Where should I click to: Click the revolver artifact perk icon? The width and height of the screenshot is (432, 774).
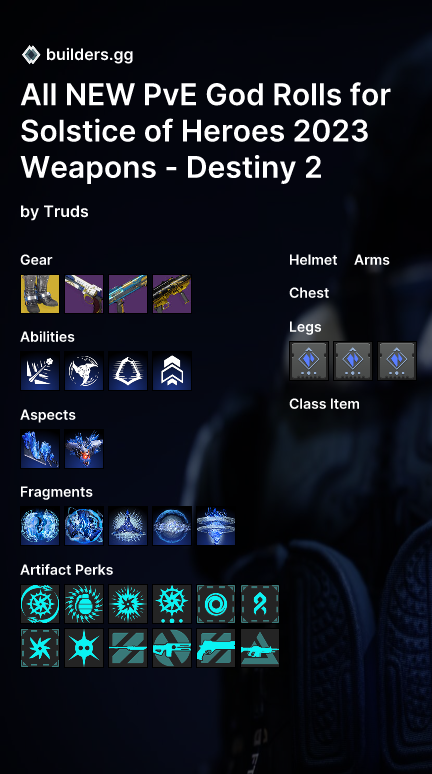point(216,648)
